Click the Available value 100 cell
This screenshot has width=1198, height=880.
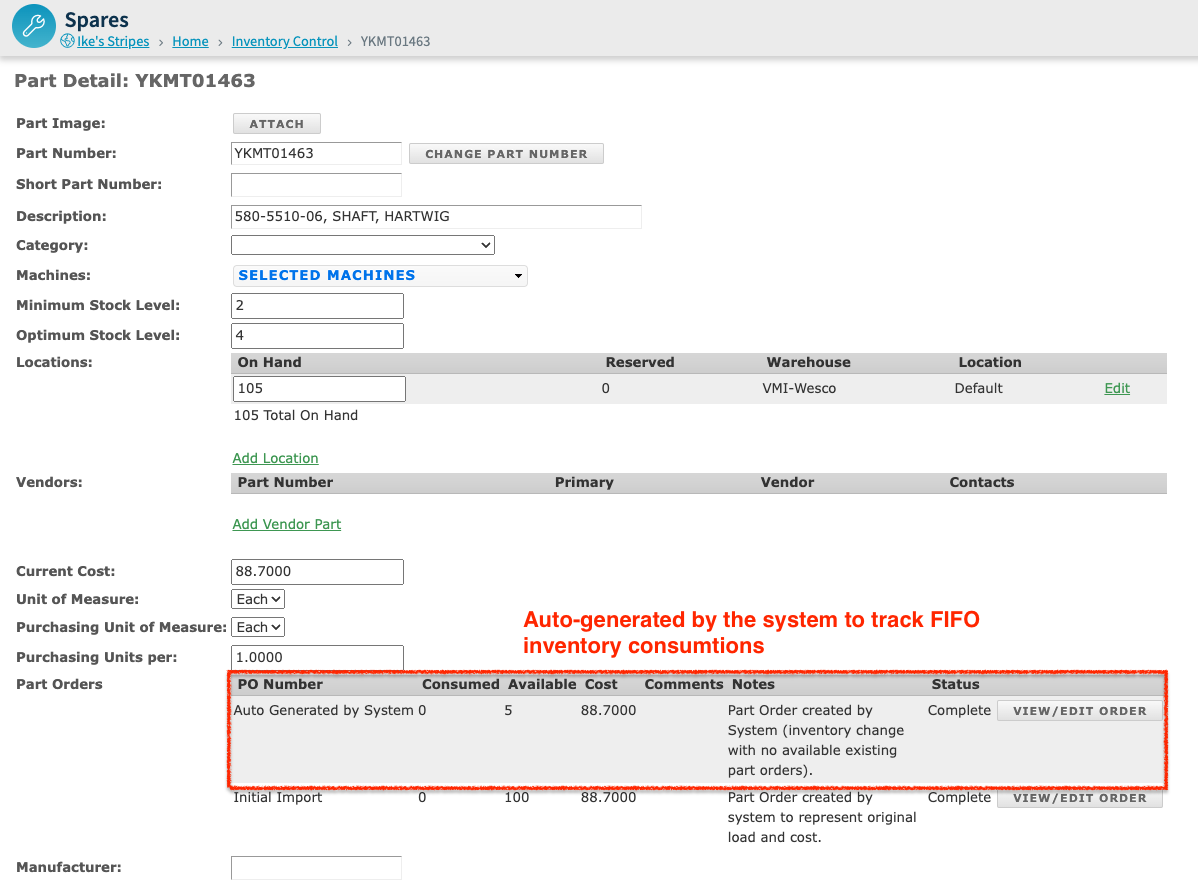[516, 798]
